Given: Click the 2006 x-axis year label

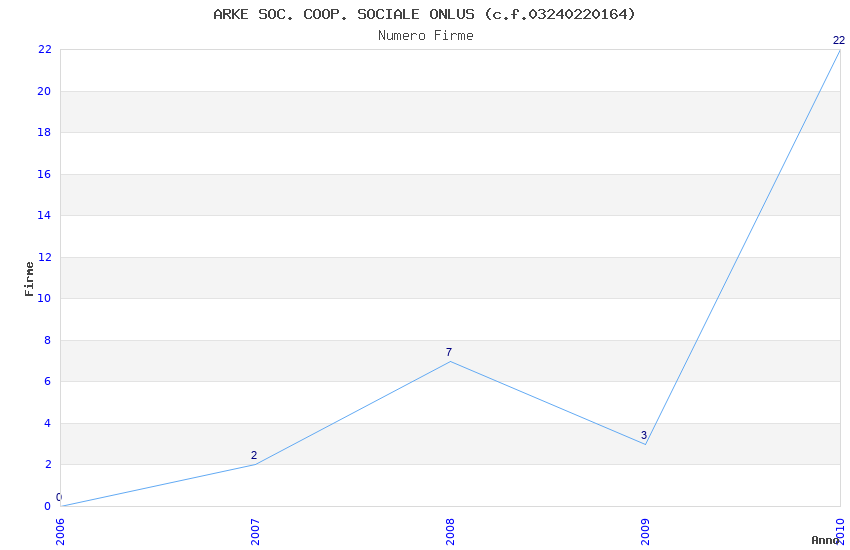Looking at the screenshot, I should pos(60,532).
